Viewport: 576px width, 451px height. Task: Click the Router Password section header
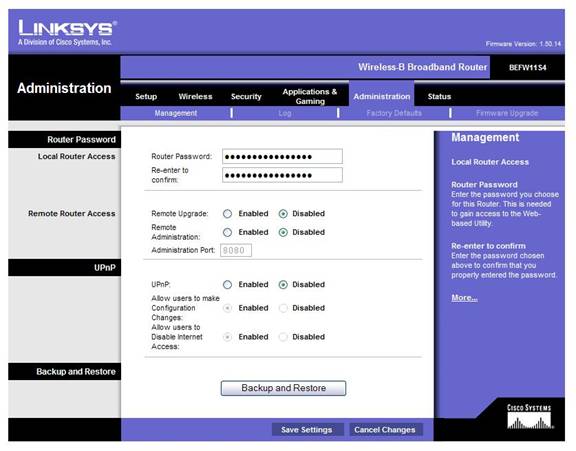[81, 140]
